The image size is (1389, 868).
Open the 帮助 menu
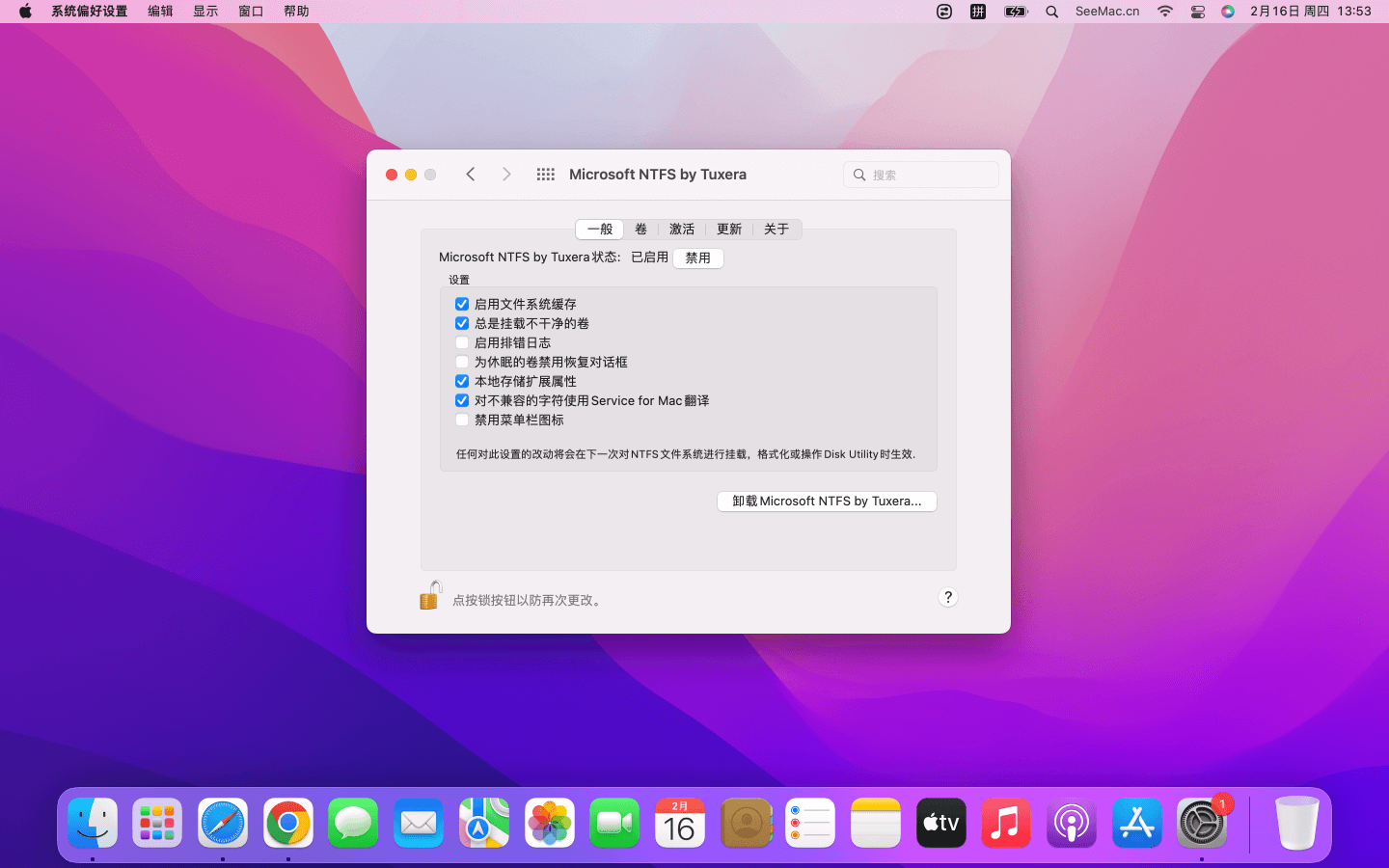[296, 12]
